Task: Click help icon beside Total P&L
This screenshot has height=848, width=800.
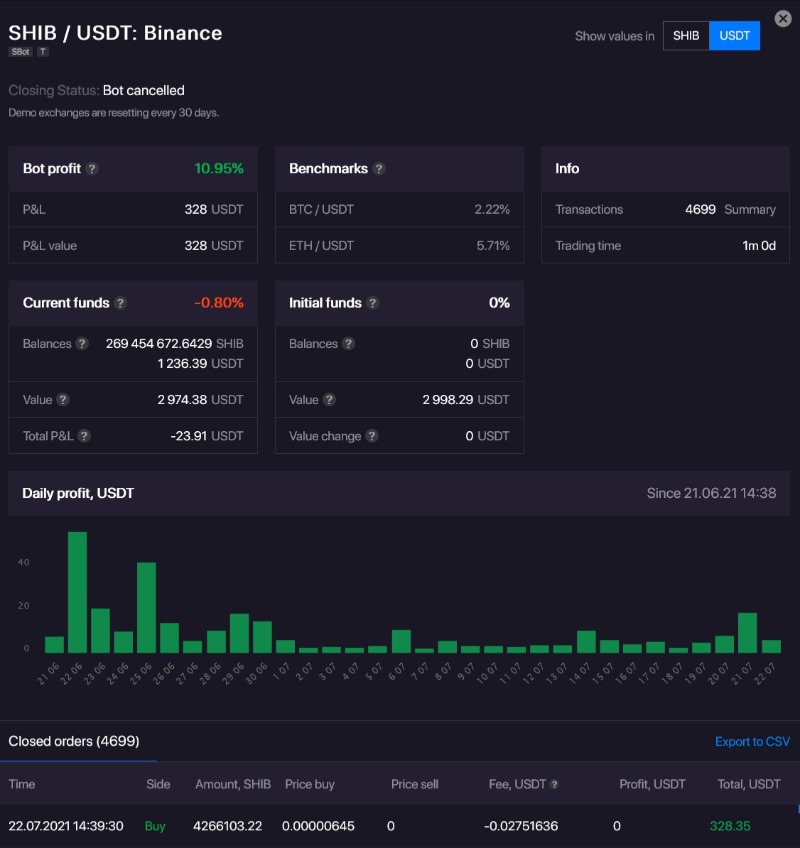Action: tap(84, 436)
